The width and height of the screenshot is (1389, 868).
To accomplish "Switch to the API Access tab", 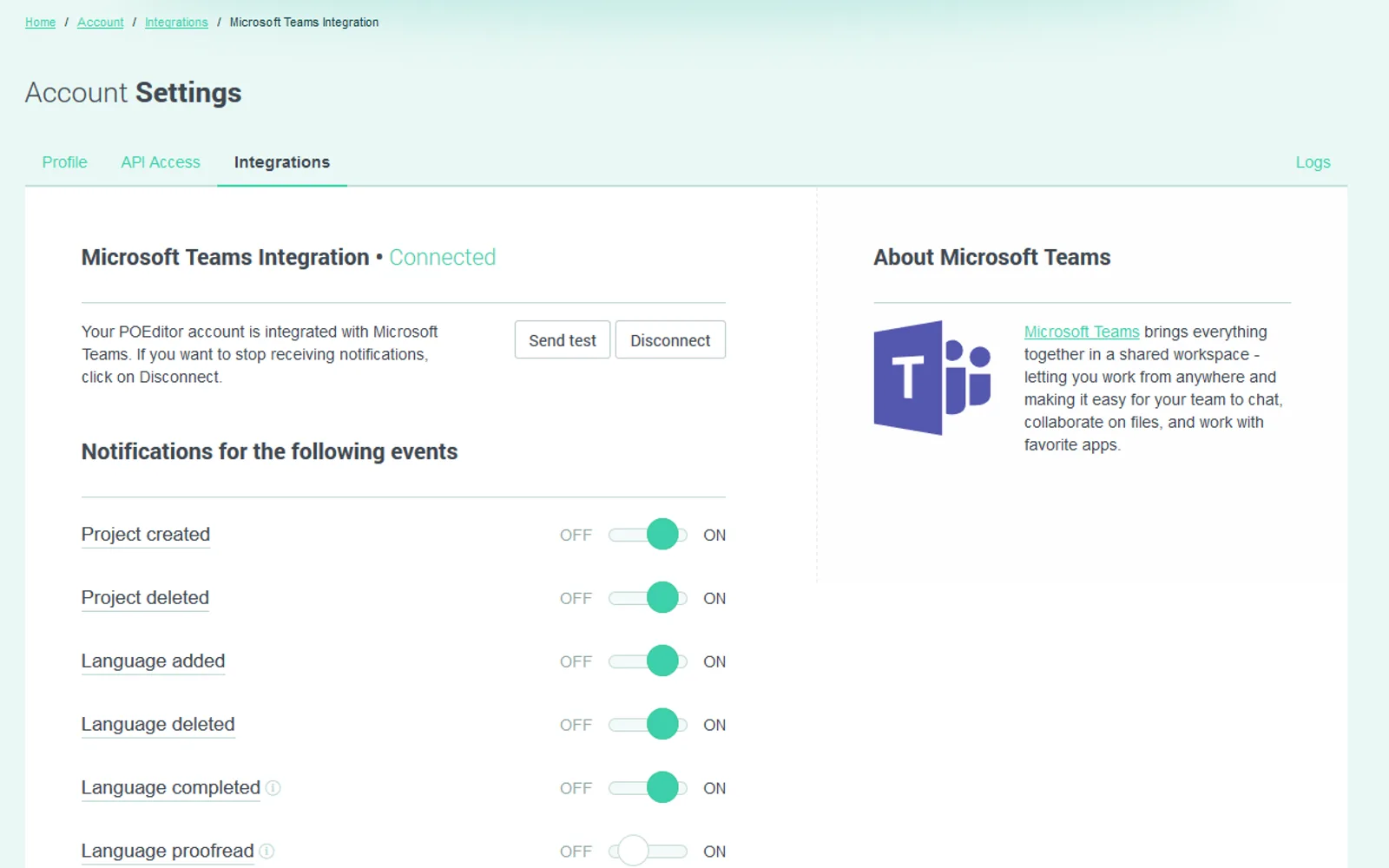I will click(x=161, y=162).
